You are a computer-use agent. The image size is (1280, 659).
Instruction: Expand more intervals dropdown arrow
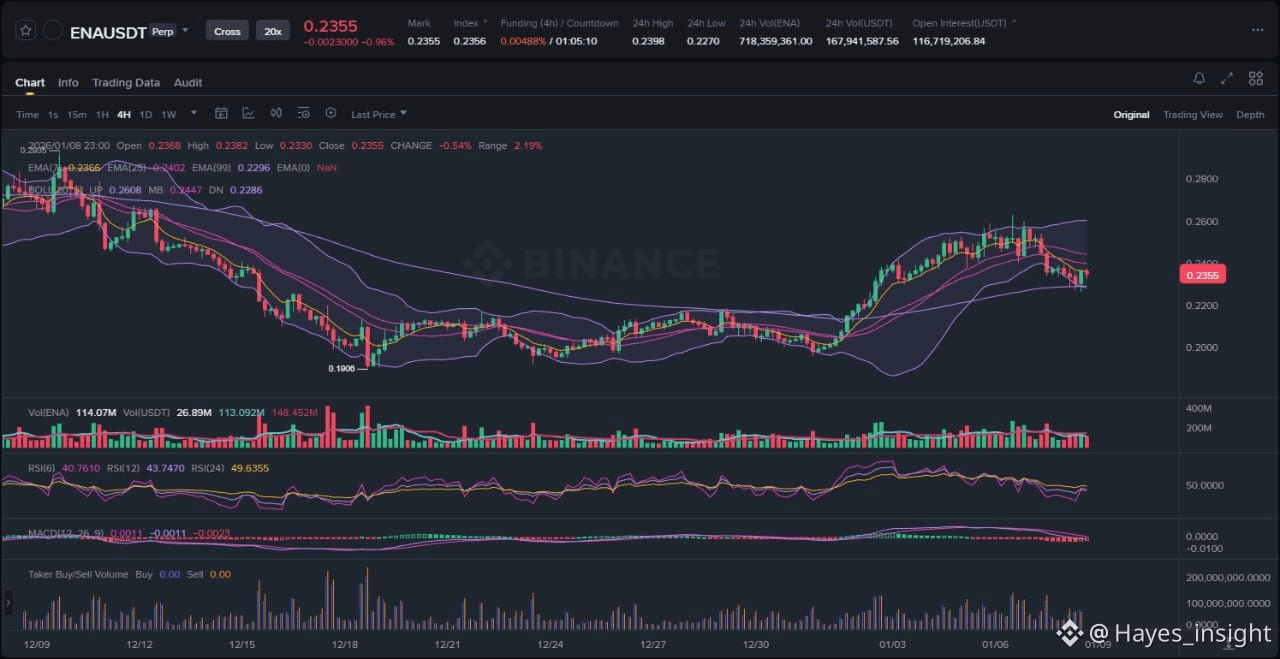pos(194,114)
